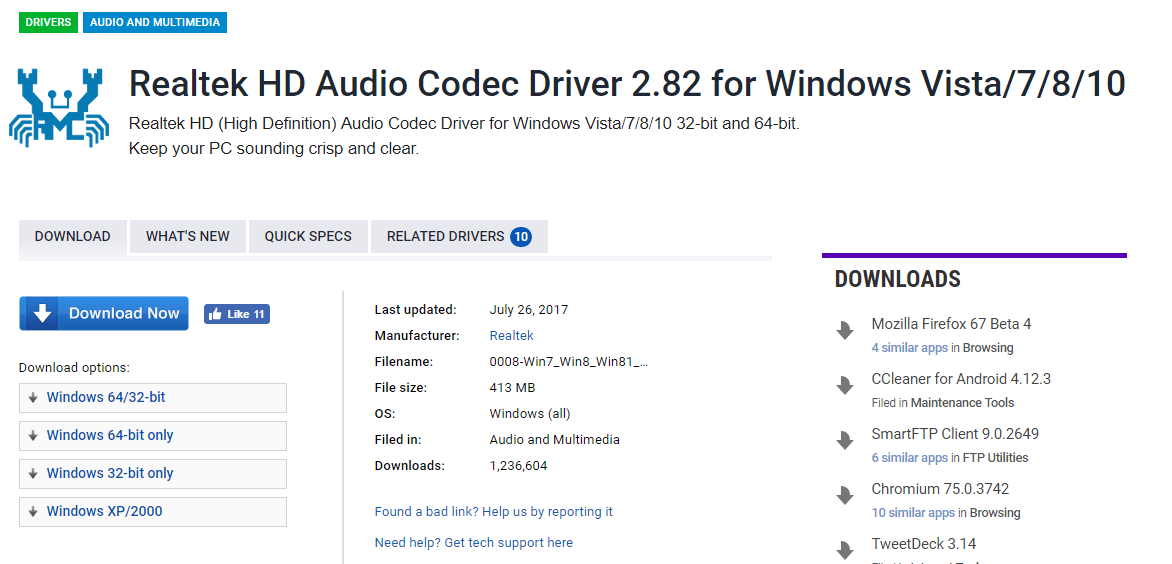
Task: Report a bad link via 'Found a bad link' text
Action: pos(493,512)
